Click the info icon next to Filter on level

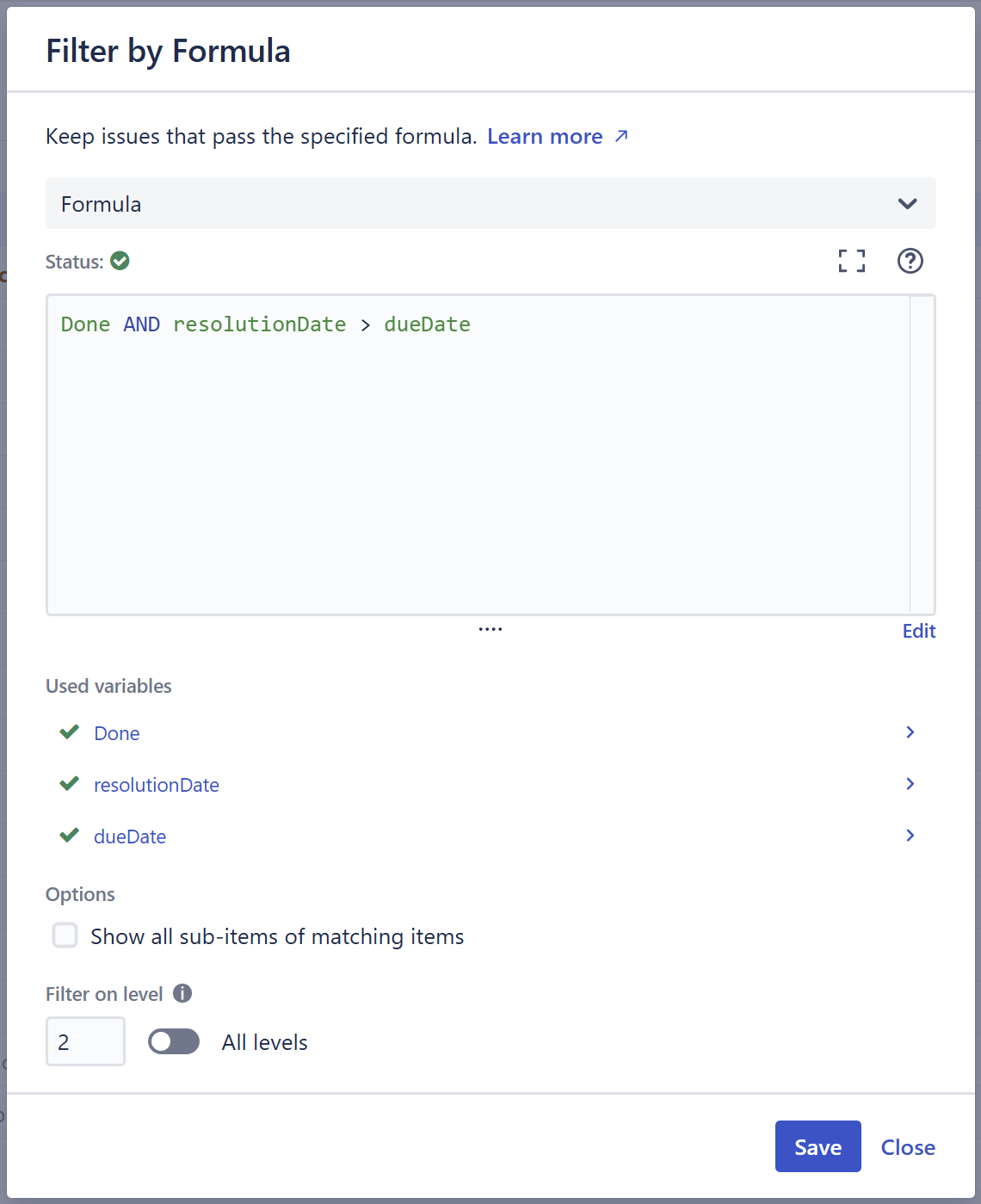182,993
